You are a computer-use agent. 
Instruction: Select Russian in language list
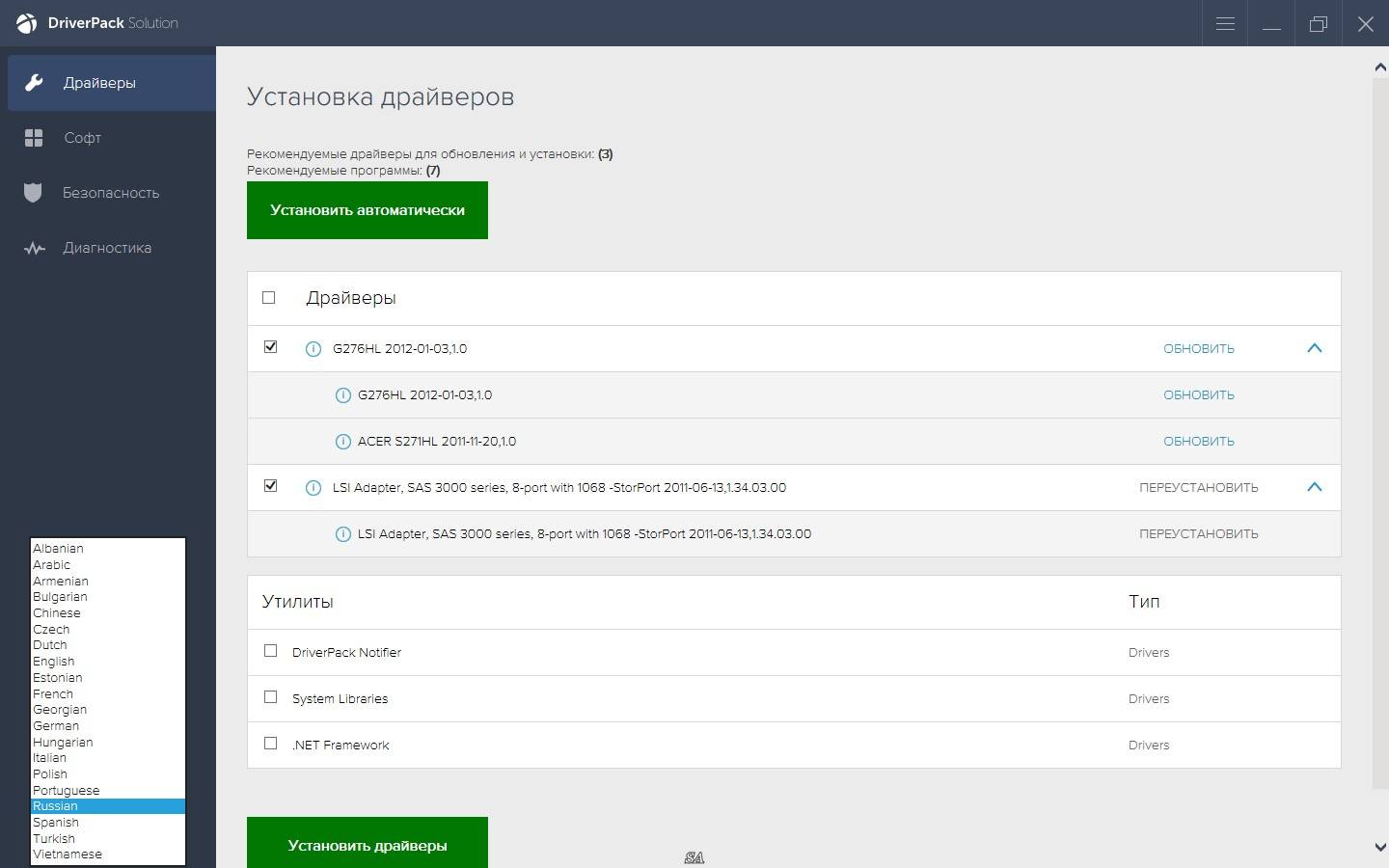click(108, 806)
